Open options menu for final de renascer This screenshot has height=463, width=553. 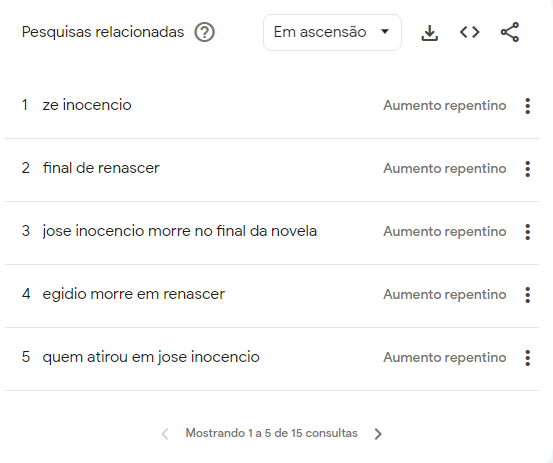[528, 169]
